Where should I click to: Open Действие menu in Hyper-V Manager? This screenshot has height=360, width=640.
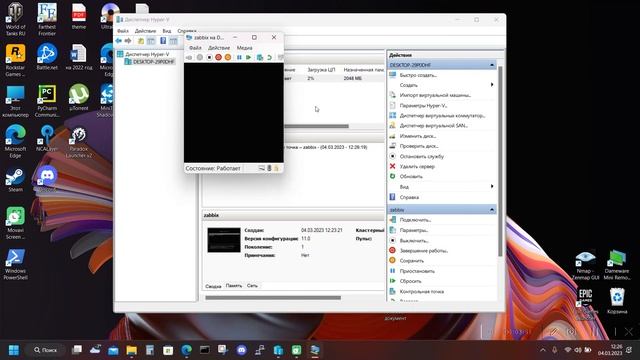click(145, 31)
